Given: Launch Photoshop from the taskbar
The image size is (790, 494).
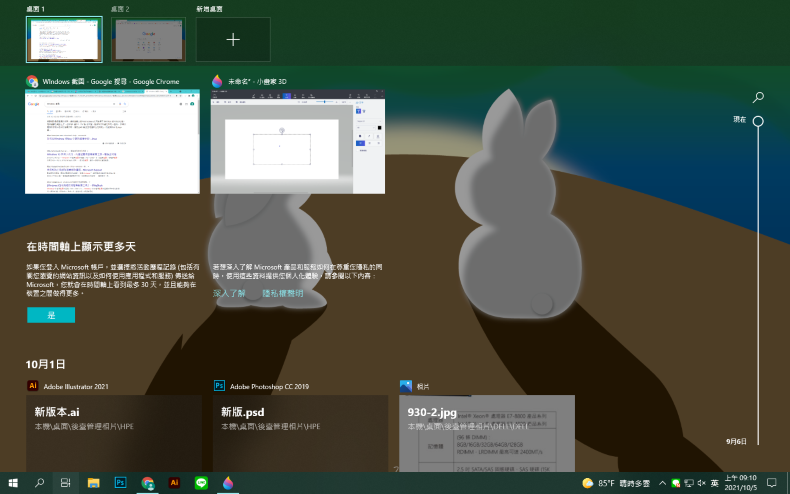Looking at the screenshot, I should [x=120, y=483].
